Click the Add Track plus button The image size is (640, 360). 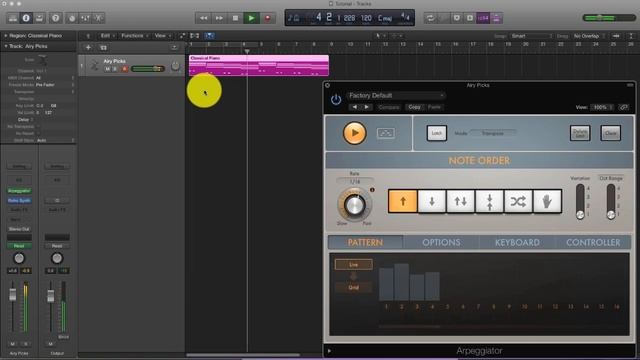(88, 48)
